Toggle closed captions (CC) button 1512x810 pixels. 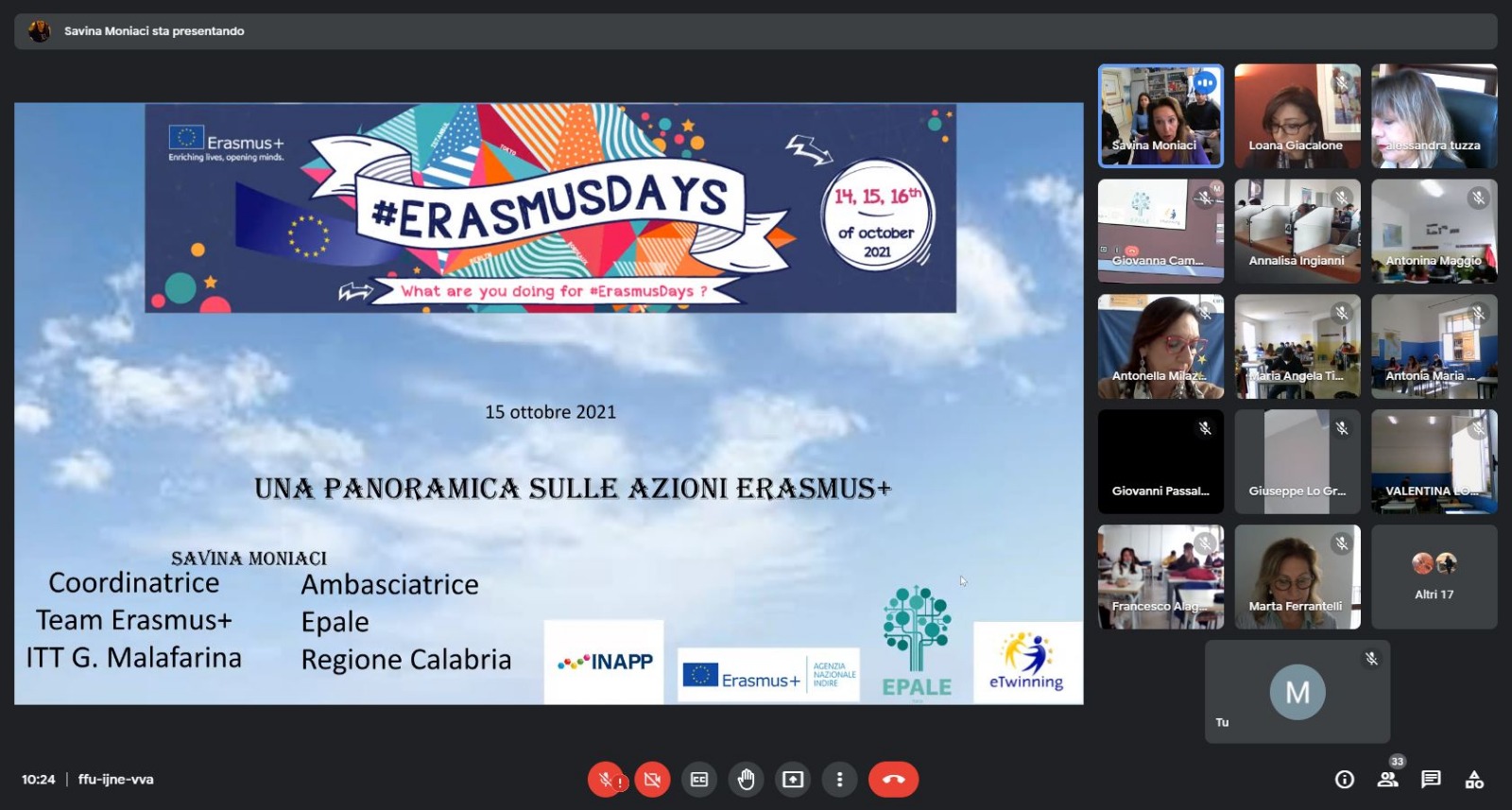point(699,780)
